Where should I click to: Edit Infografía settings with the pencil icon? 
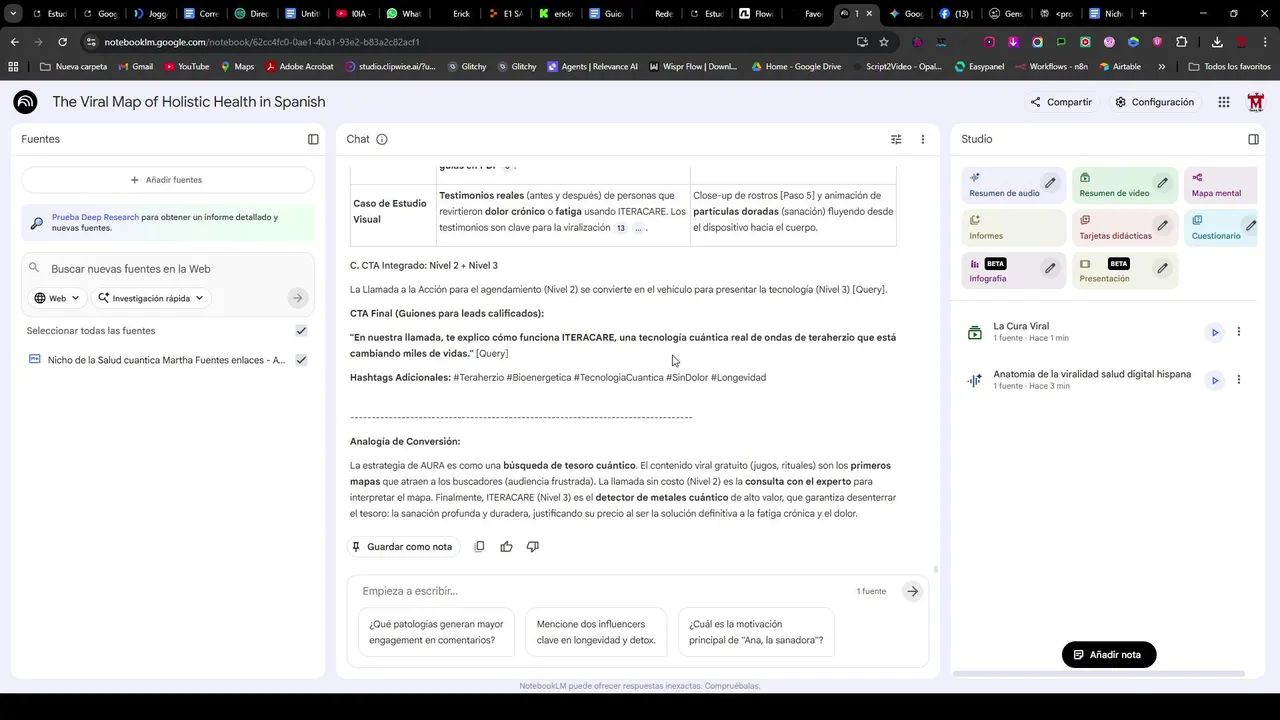[x=1050, y=268]
